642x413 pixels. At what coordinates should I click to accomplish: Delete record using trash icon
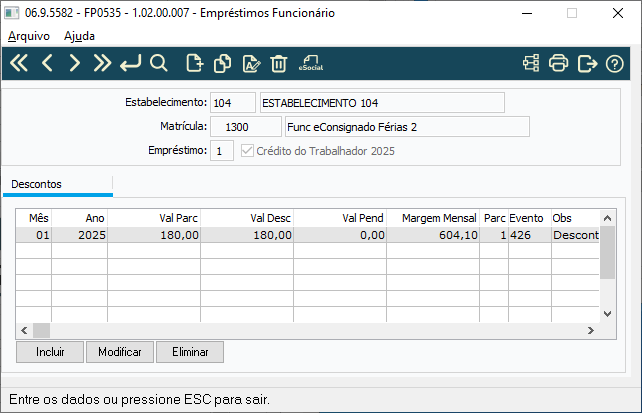279,63
